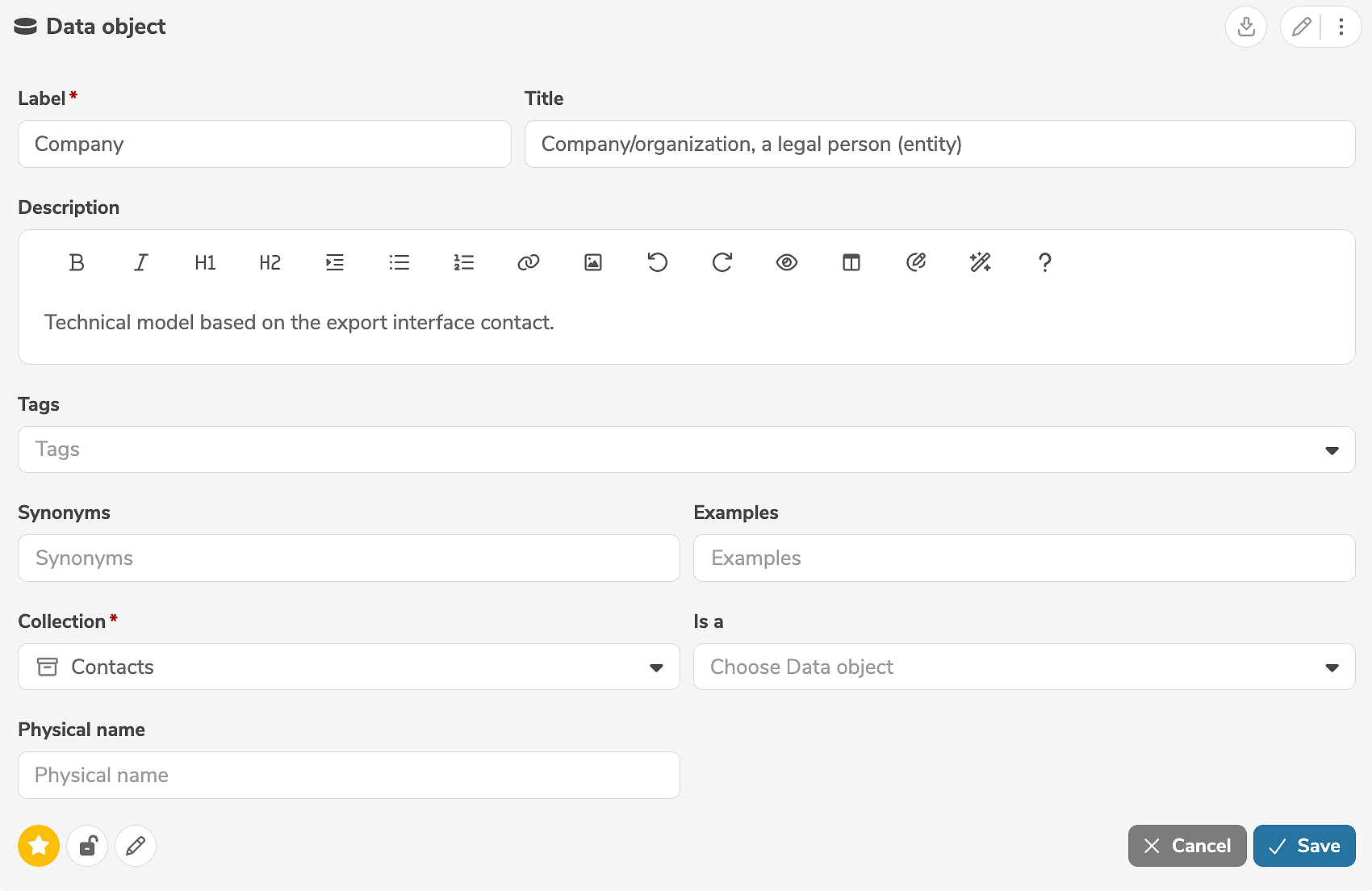Click the Synonyms input field

pos(349,558)
